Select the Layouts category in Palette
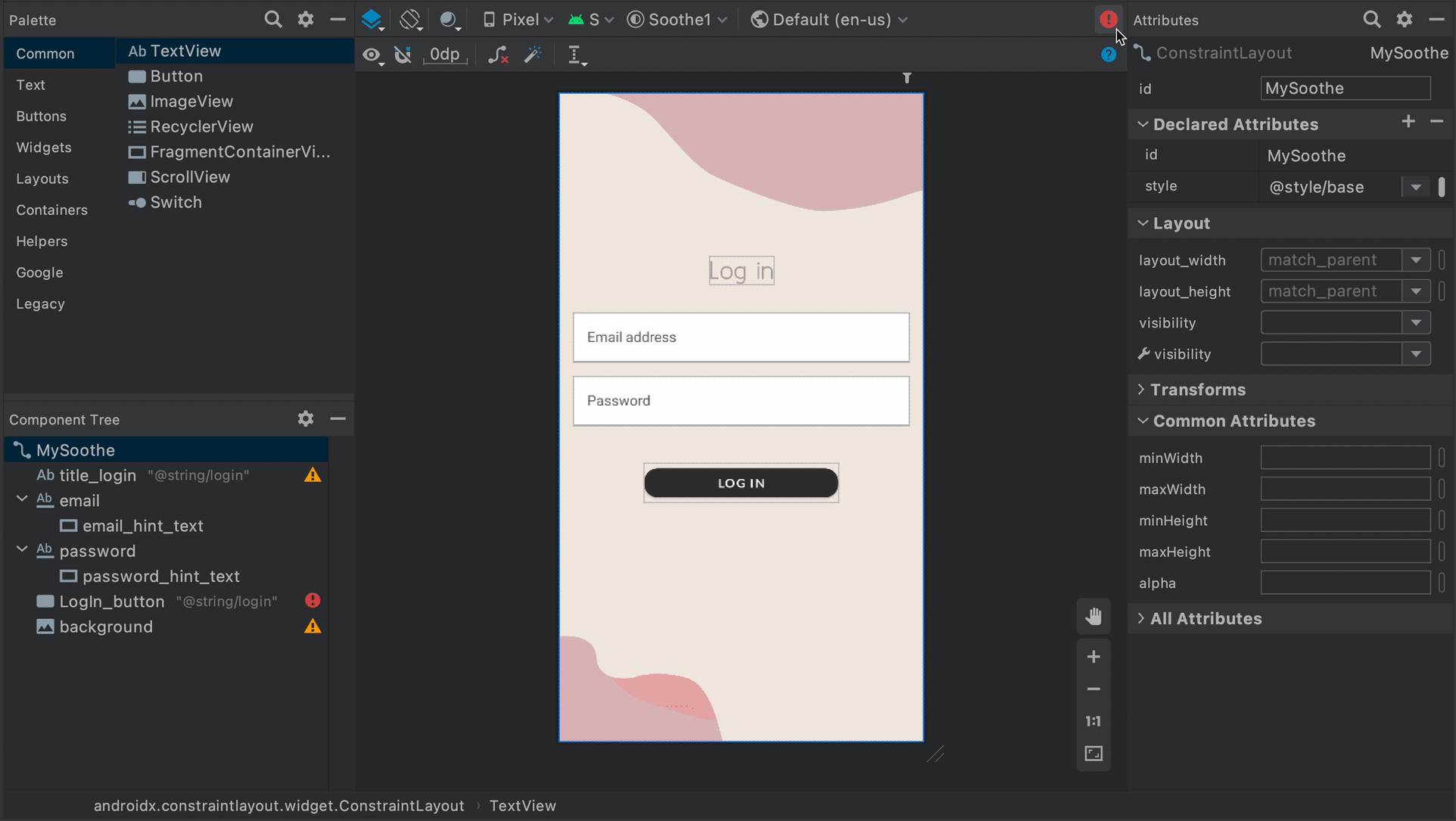The image size is (1456, 821). click(41, 178)
